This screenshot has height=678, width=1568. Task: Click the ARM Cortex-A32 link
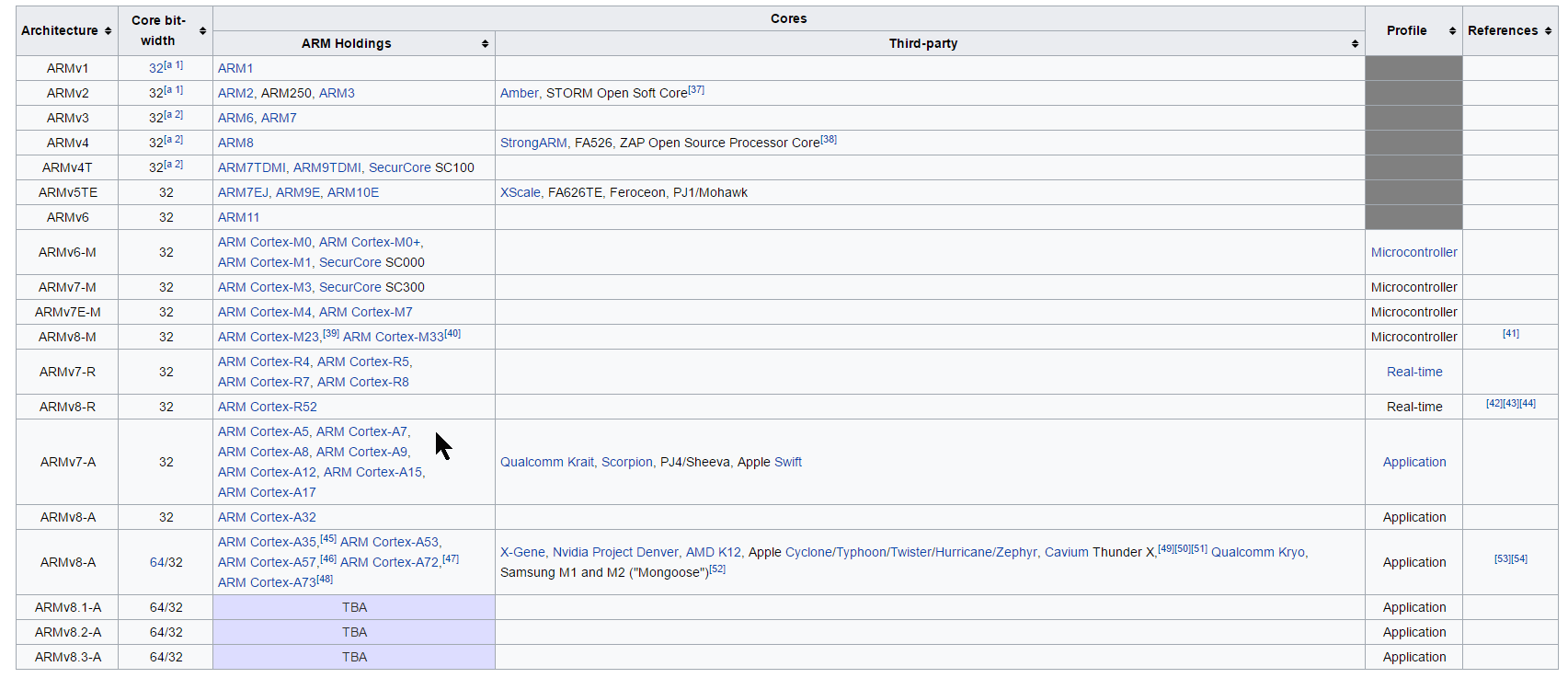pyautogui.click(x=267, y=518)
